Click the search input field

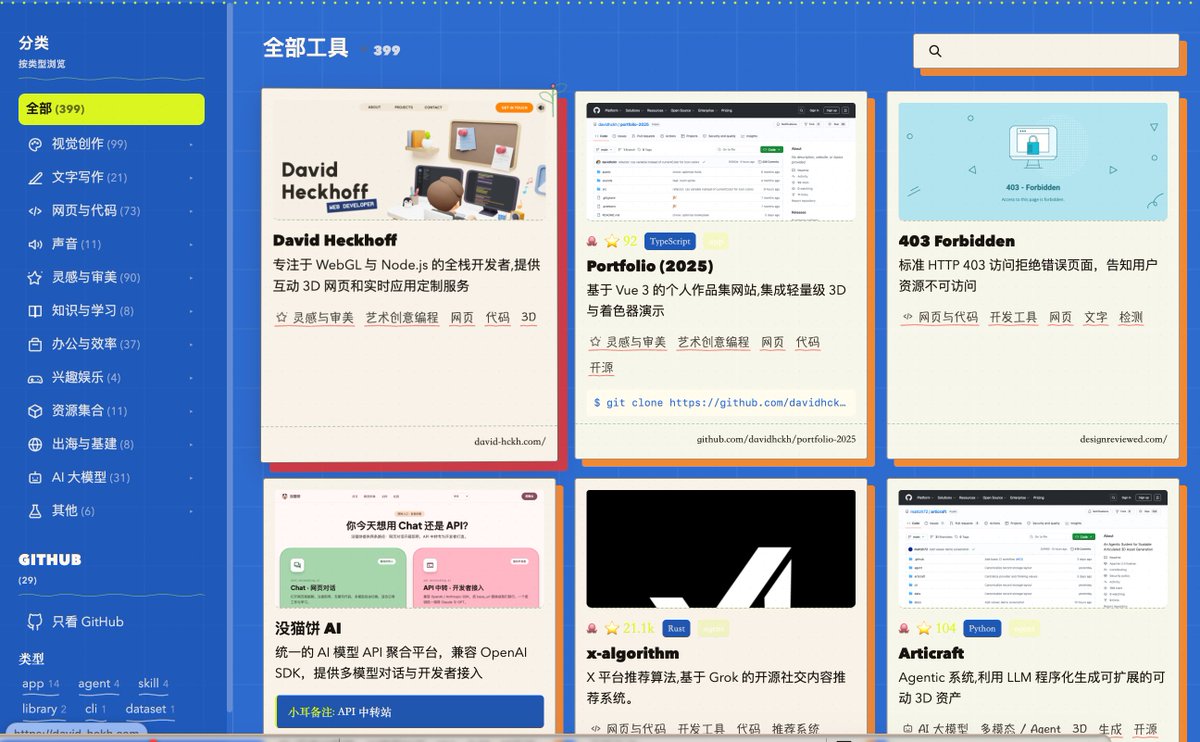(1046, 51)
